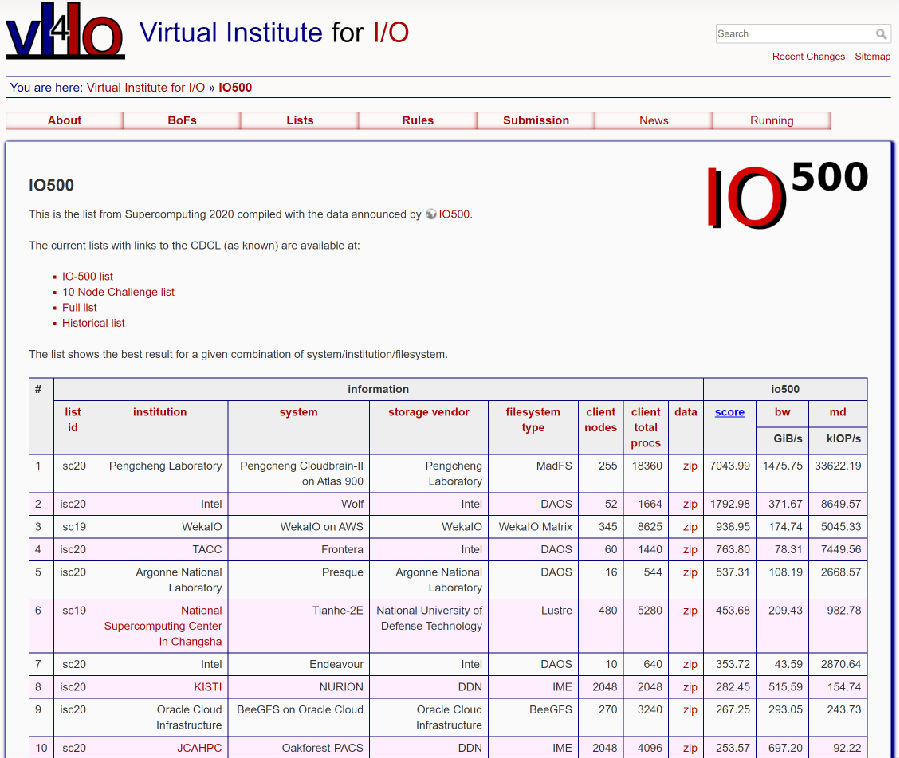Image resolution: width=899 pixels, height=758 pixels.
Task: Download zip for BeeGFS on Oracle Cloud row
Action: click(x=690, y=710)
